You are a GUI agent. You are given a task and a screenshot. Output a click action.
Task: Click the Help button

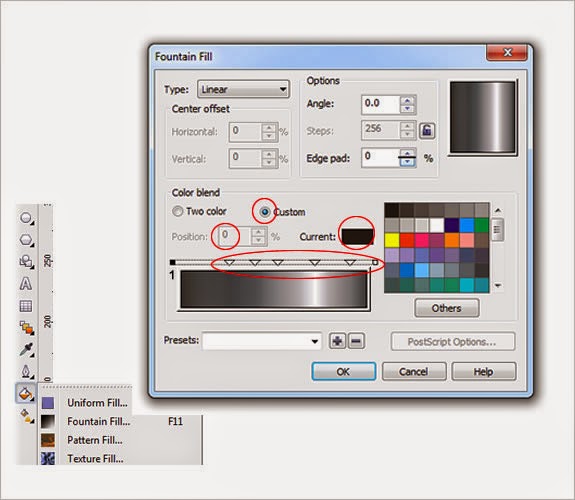point(484,372)
